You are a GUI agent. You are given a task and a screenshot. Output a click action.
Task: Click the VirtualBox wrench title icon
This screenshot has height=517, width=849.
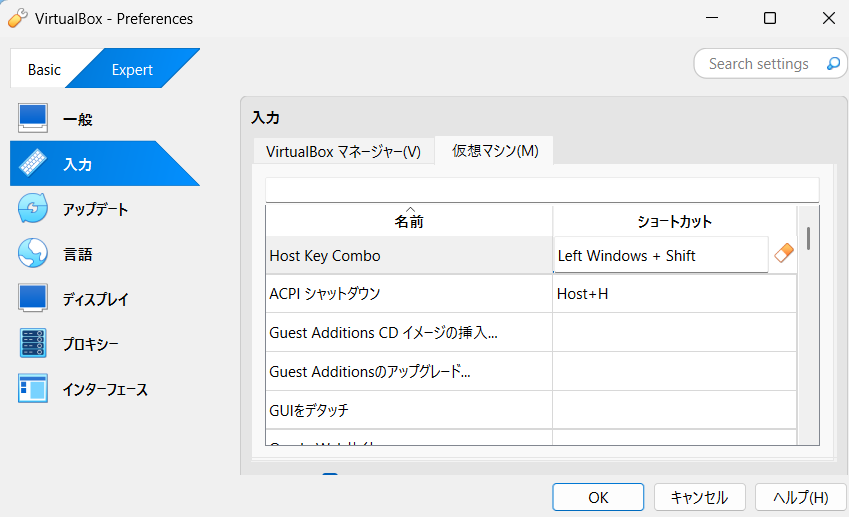coord(17,18)
